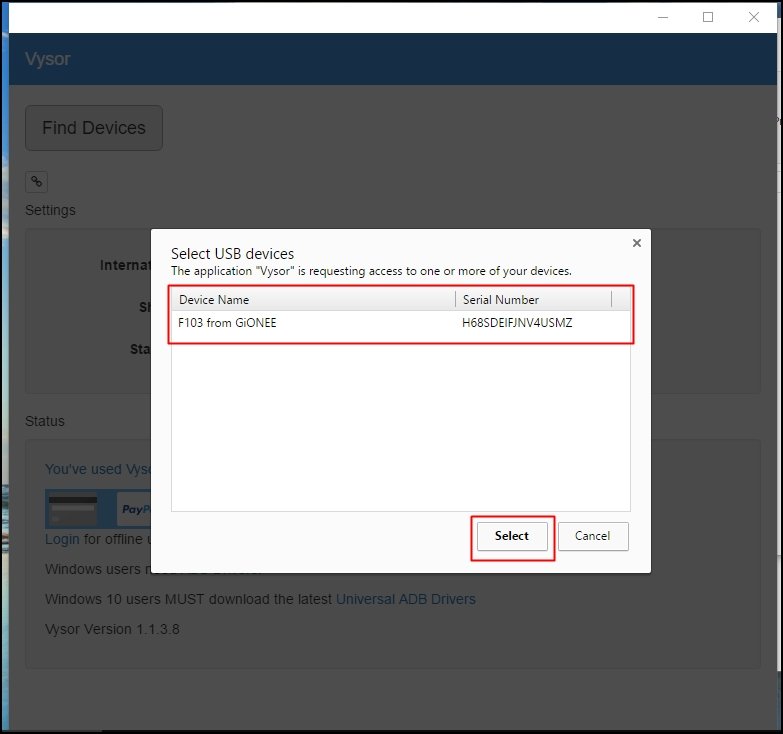Click serial number H68SDEIFJNV4USMZ cell
783x734 pixels.
(x=517, y=323)
